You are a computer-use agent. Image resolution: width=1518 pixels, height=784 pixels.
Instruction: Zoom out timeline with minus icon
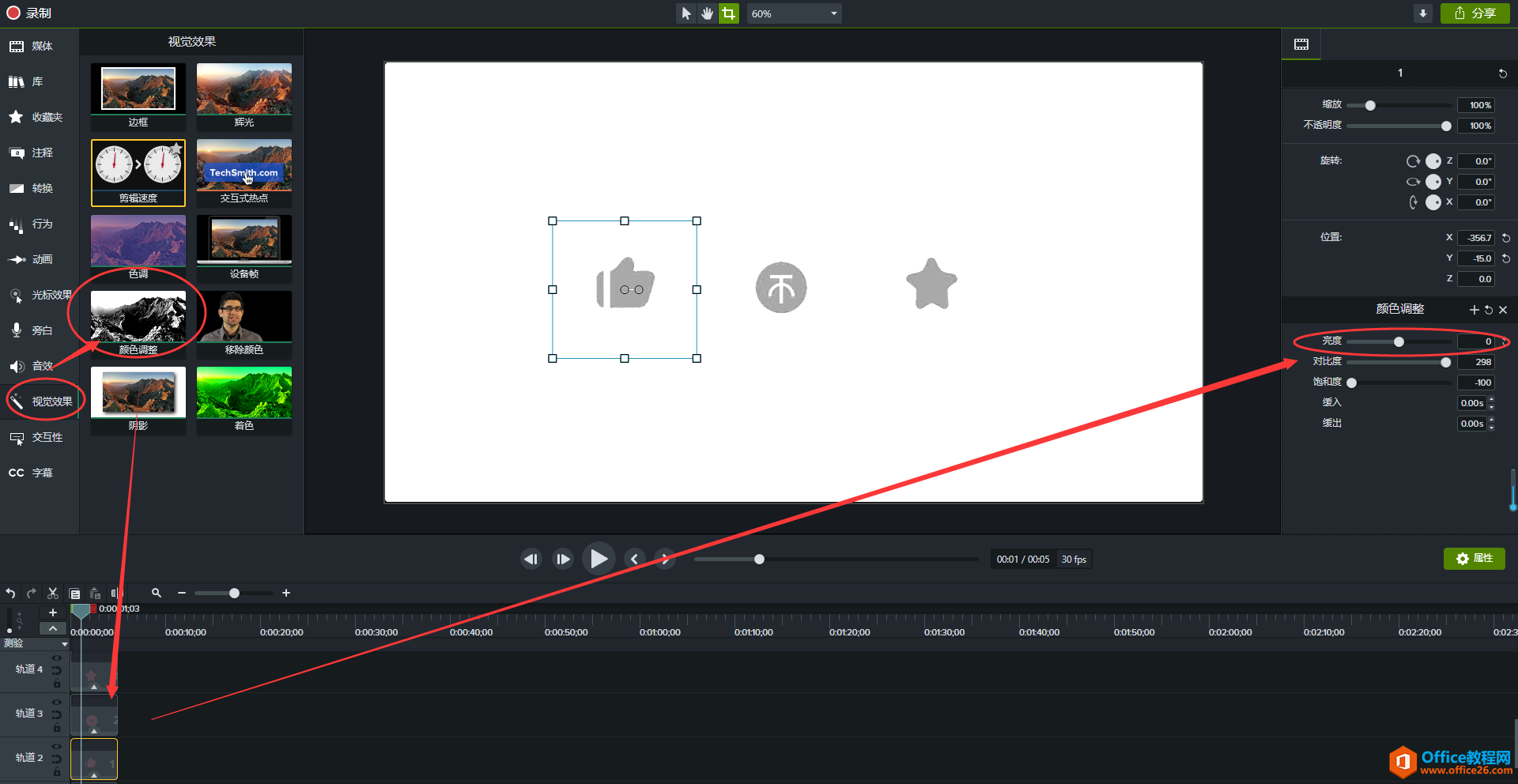[x=182, y=593]
